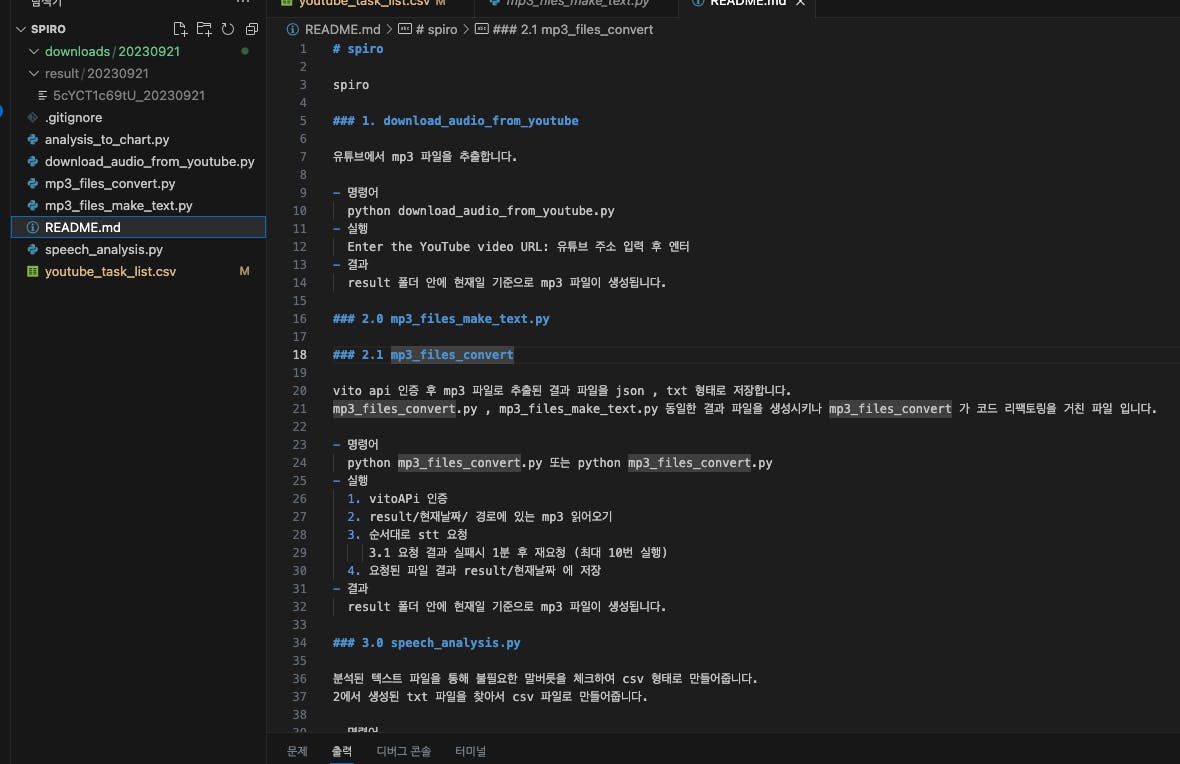Click the New File icon in explorer header
1180x764 pixels.
click(180, 29)
